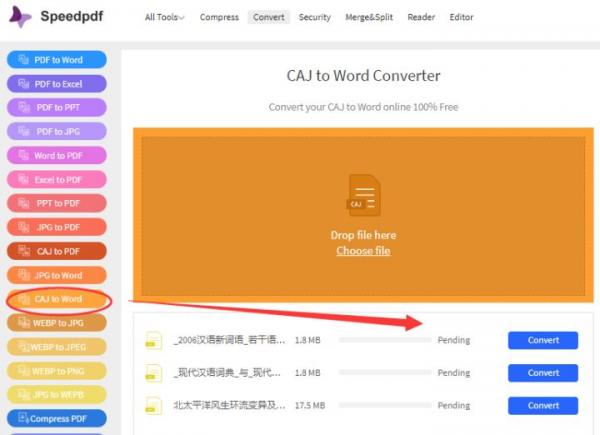Select the PDF to JPG sidebar button
This screenshot has height=435, width=600.
57,132
